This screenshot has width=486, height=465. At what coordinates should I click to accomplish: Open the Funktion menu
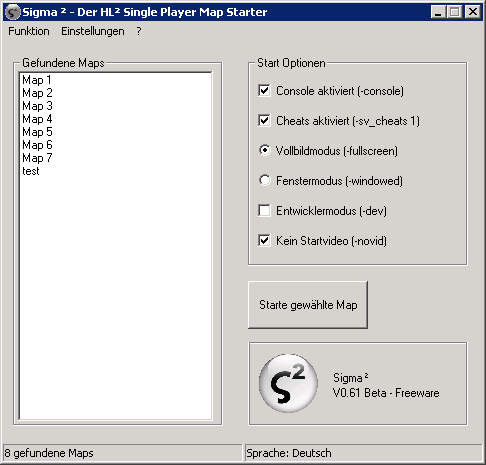29,31
